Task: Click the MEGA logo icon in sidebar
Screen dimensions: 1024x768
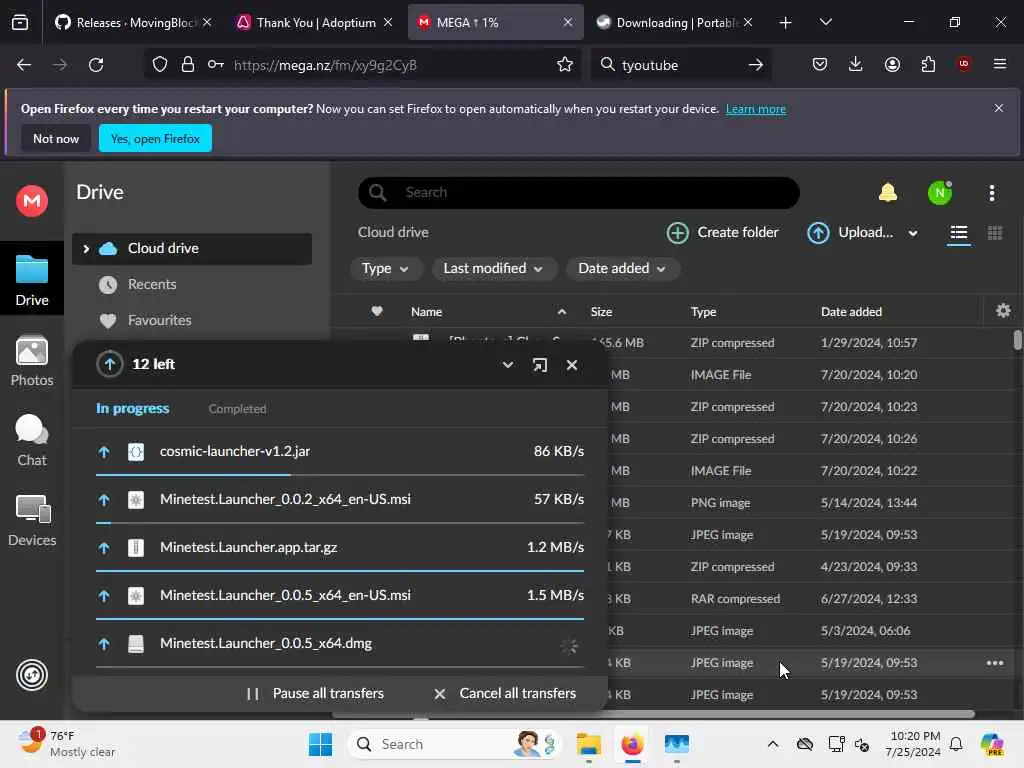Action: [32, 200]
